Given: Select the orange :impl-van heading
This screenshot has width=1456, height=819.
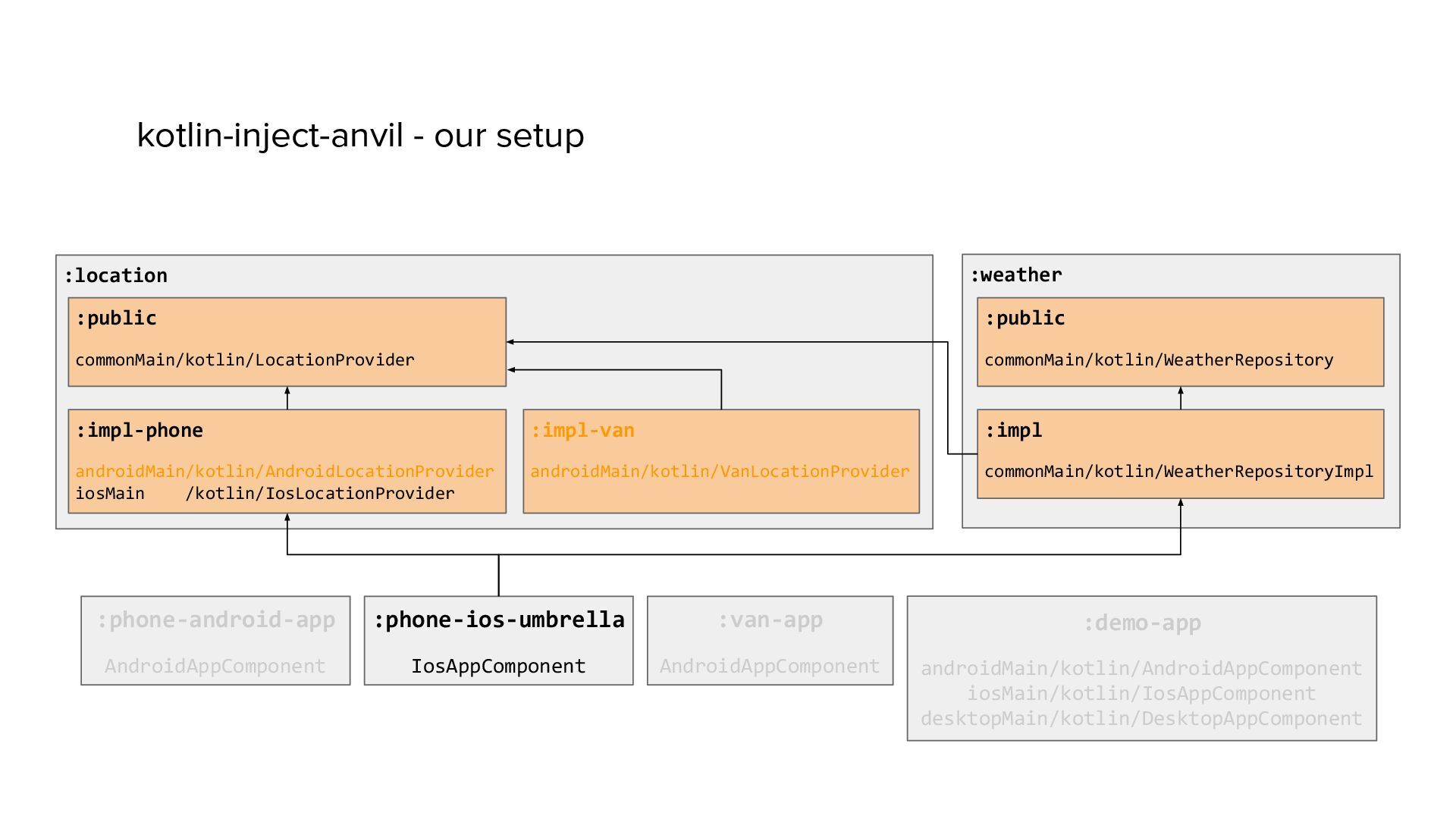Looking at the screenshot, I should (582, 431).
